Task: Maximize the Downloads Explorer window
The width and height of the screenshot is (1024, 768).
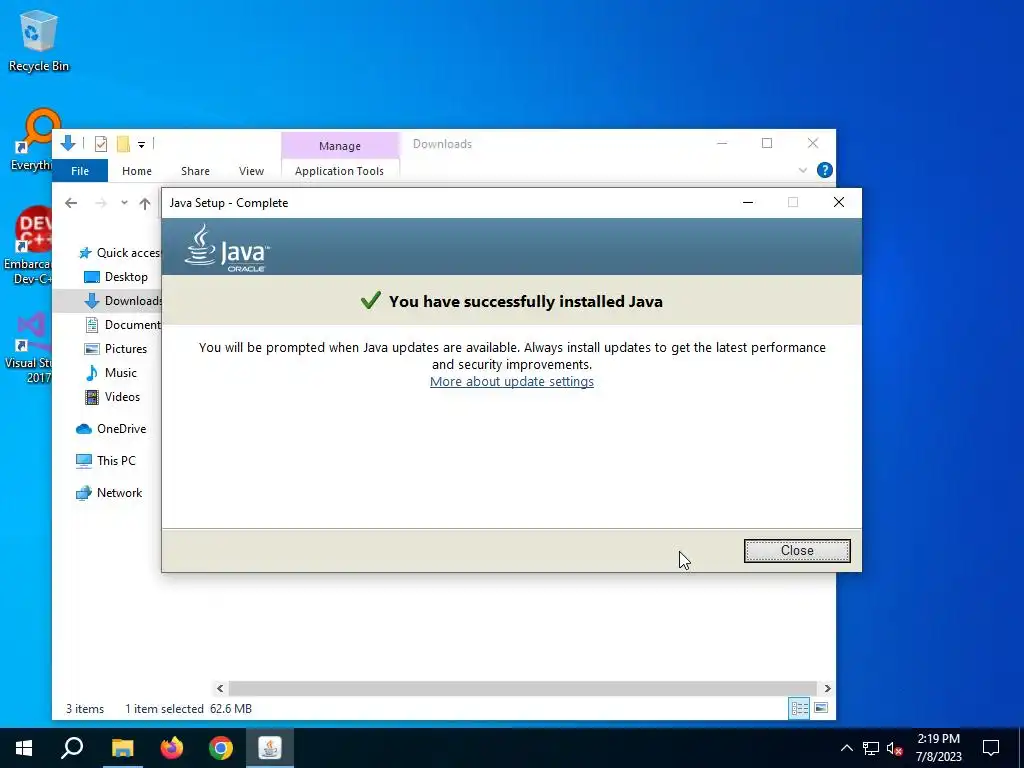Action: (x=767, y=144)
